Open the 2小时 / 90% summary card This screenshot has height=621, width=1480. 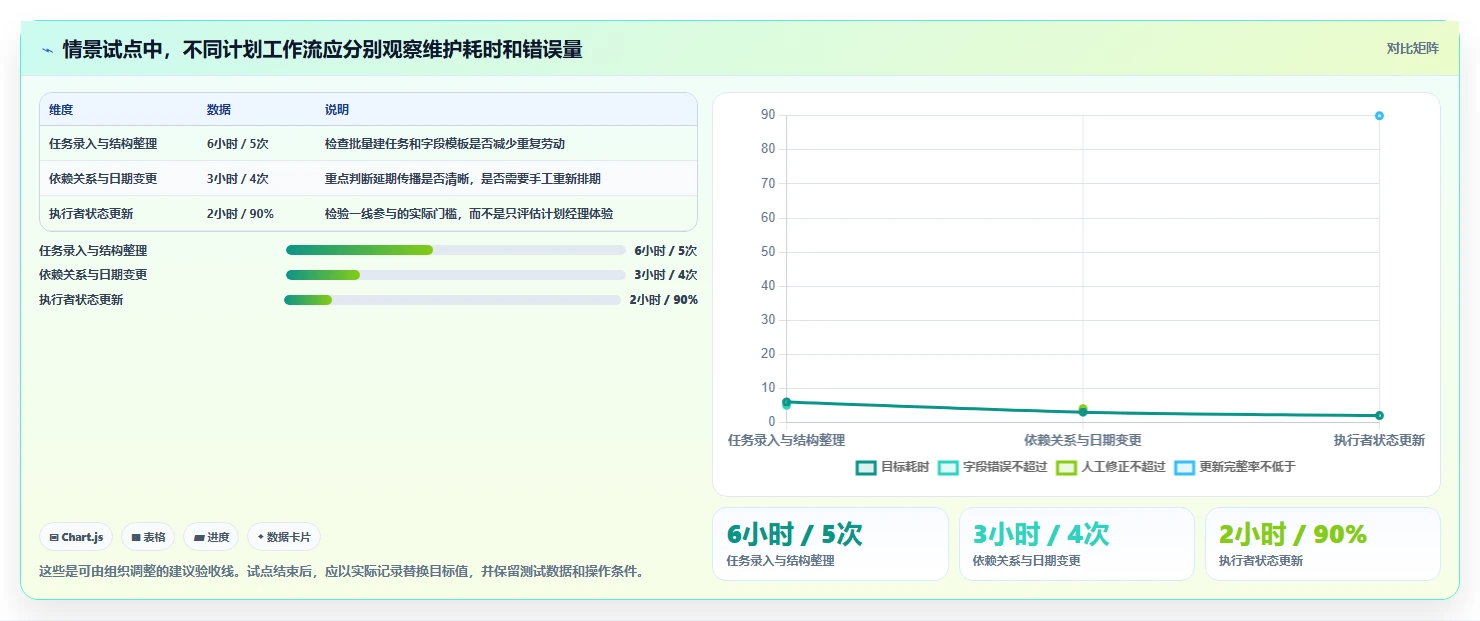[x=1323, y=544]
